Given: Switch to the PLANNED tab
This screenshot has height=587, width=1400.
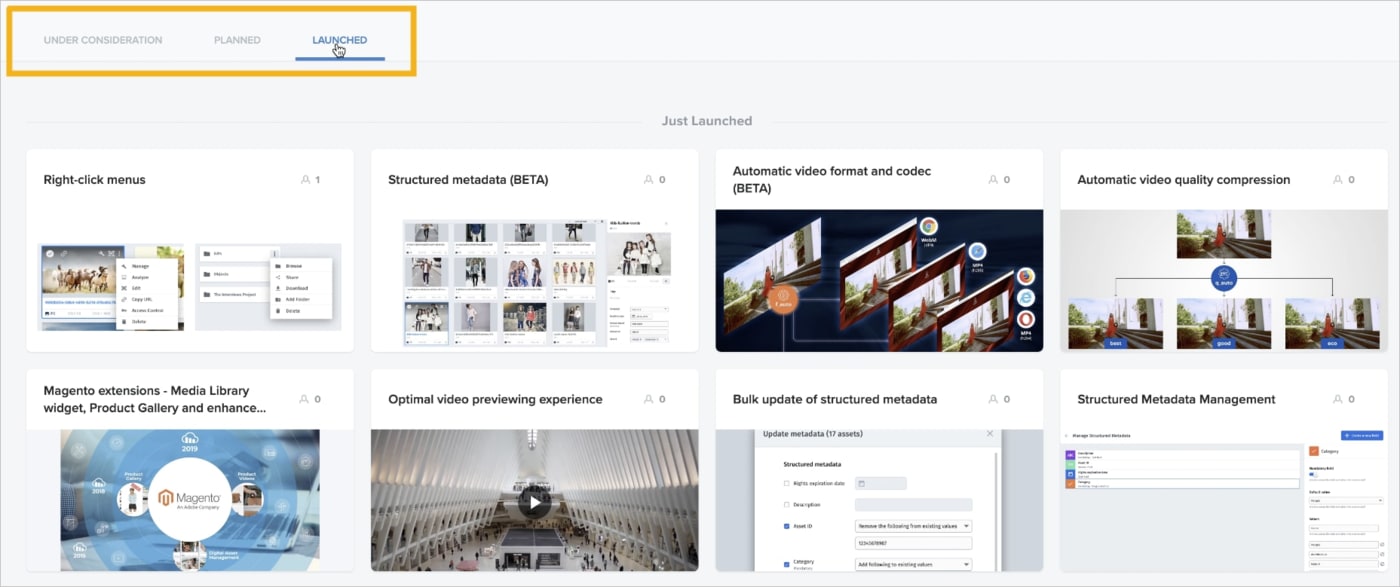Looking at the screenshot, I should 237,40.
